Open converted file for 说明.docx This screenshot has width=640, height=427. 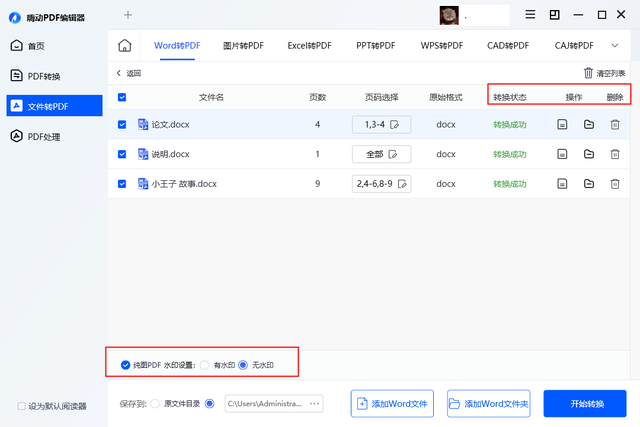click(x=562, y=154)
